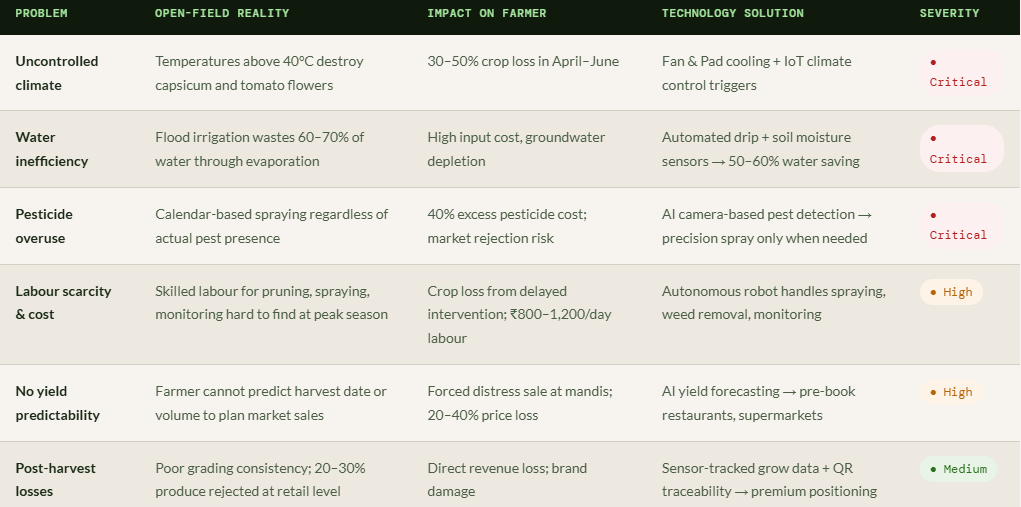The width and height of the screenshot is (1021, 507).
Task: Click the TECHNOLOGY SOLUTION column header
Action: pyautogui.click(x=732, y=13)
